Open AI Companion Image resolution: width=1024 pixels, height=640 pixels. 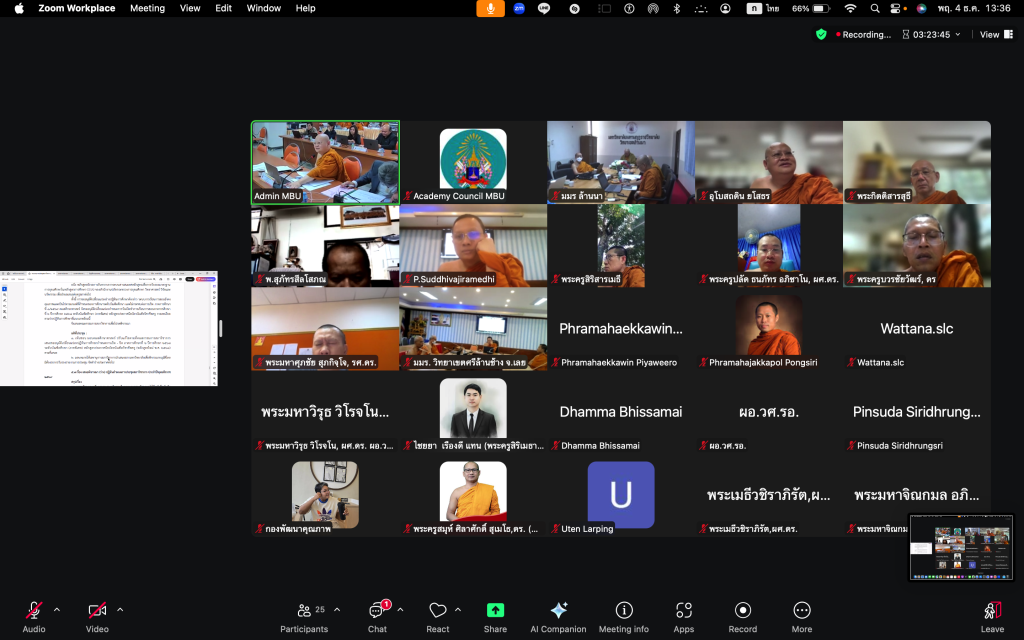[558, 616]
